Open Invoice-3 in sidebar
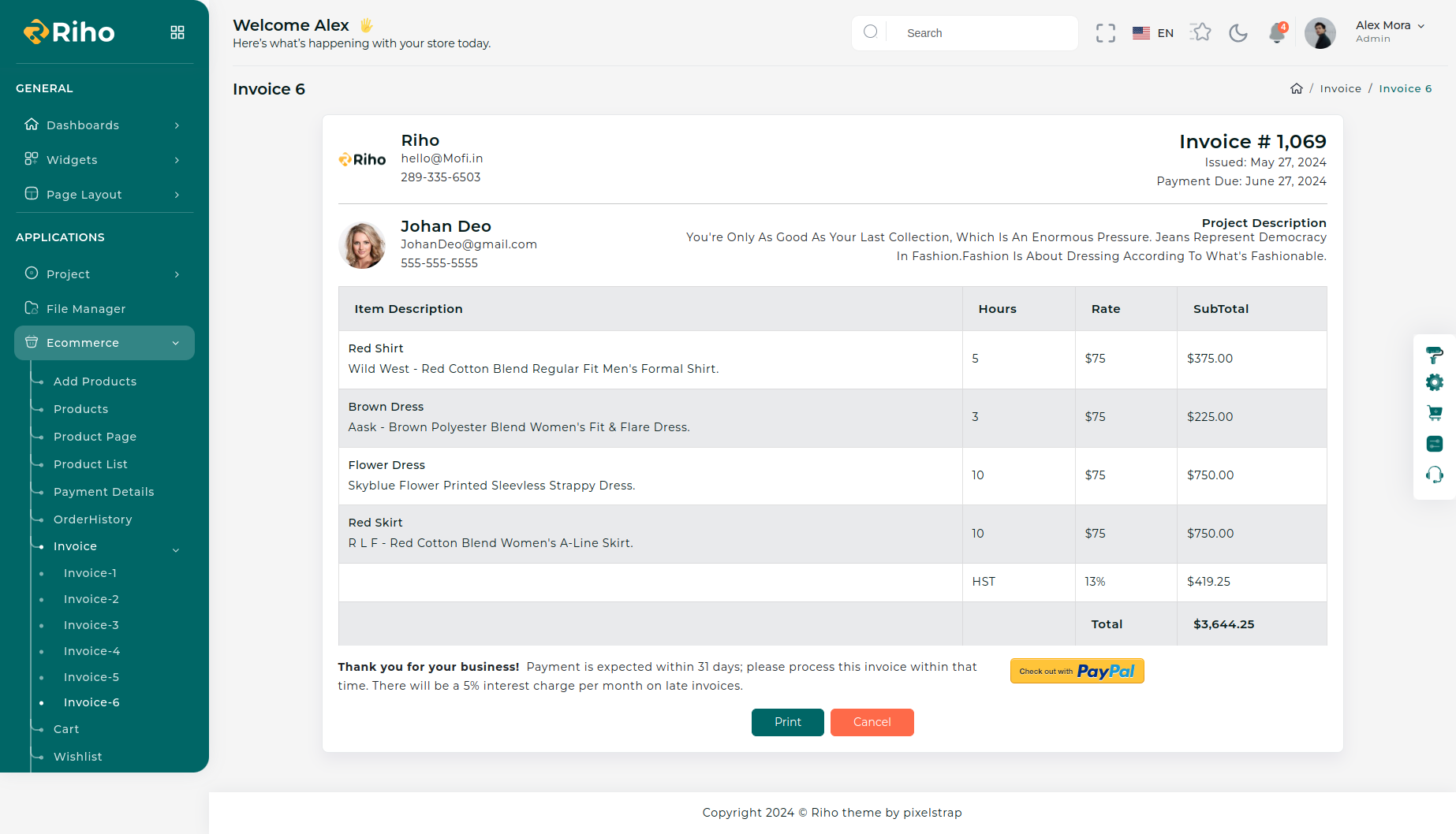1456x834 pixels. click(x=91, y=625)
